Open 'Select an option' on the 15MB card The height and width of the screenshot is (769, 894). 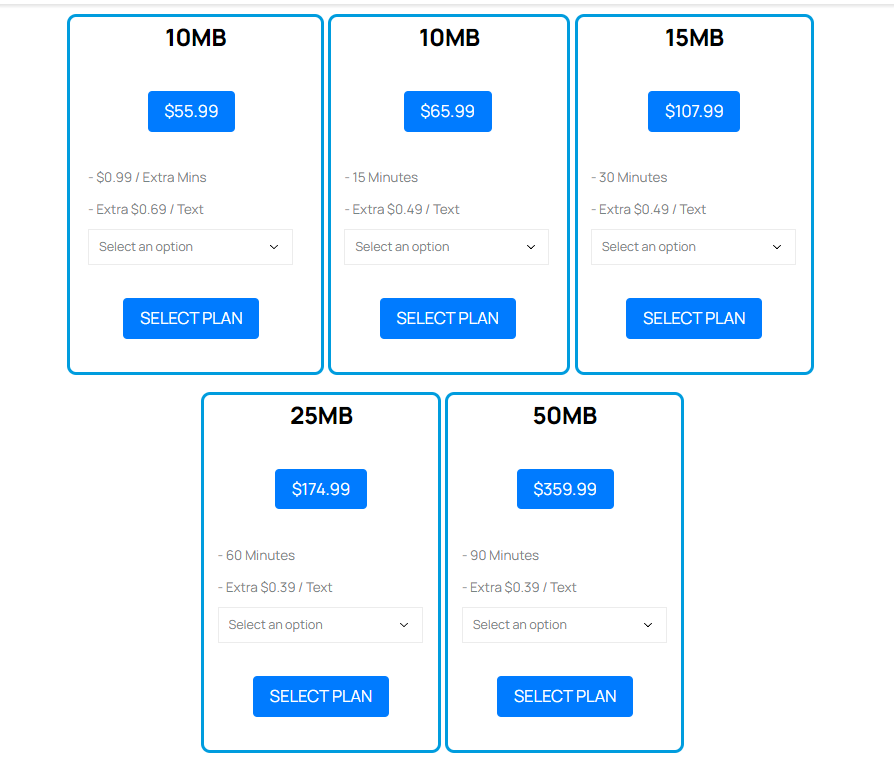click(x=693, y=247)
